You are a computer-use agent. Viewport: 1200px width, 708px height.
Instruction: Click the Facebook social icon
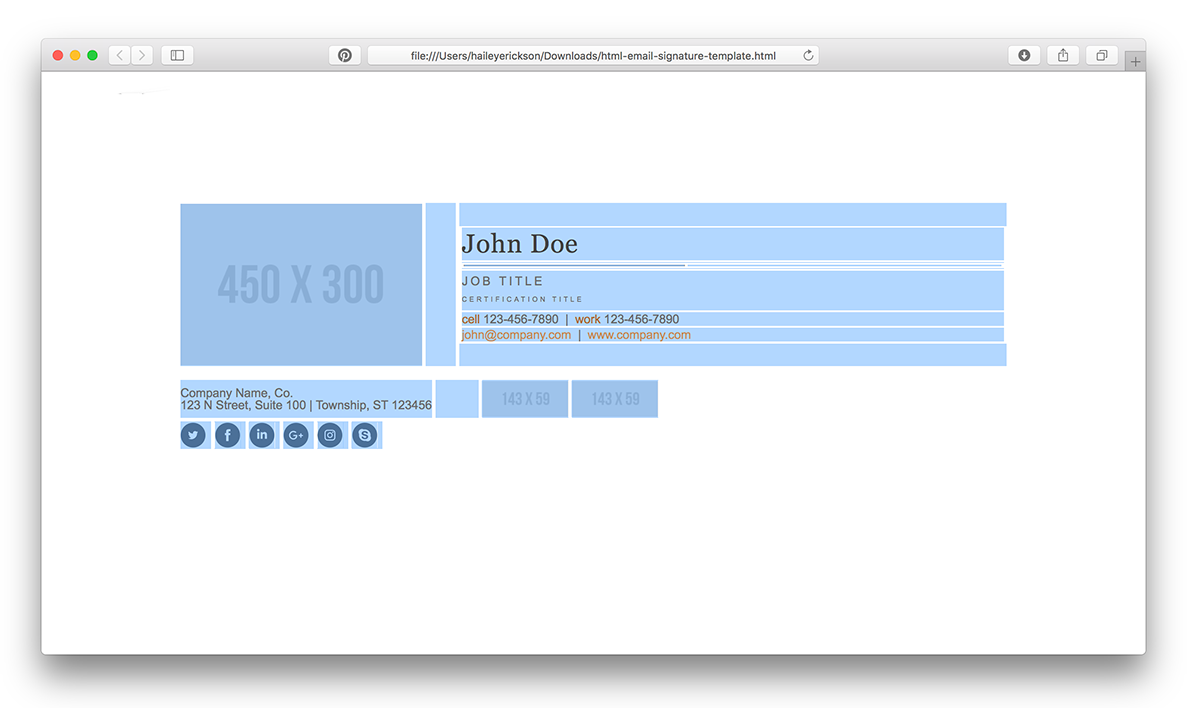[228, 435]
